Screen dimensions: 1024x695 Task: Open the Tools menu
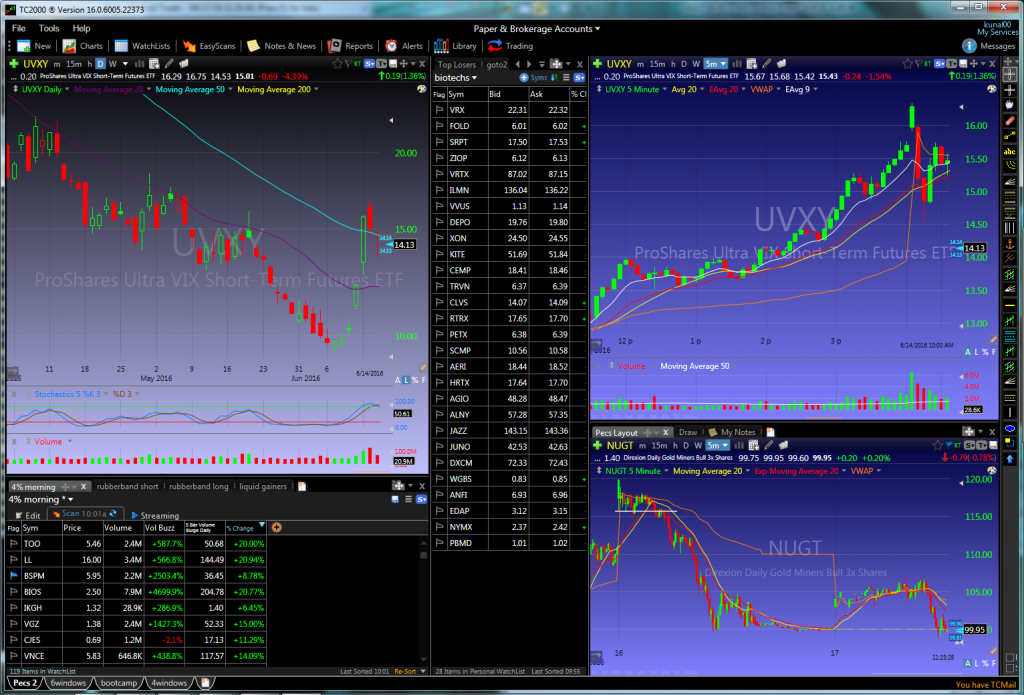click(48, 28)
